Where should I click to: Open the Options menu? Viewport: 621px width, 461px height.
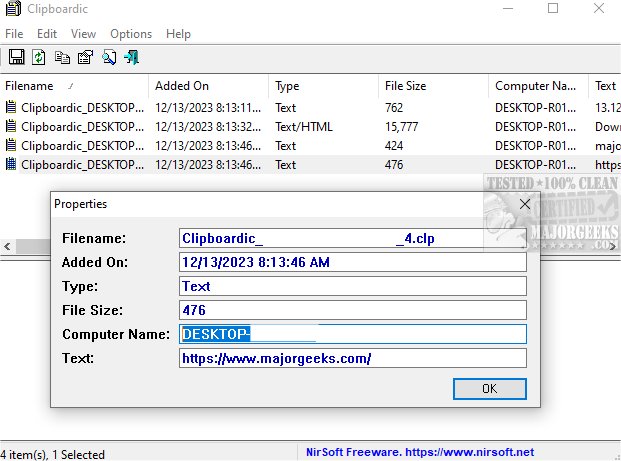pos(131,34)
